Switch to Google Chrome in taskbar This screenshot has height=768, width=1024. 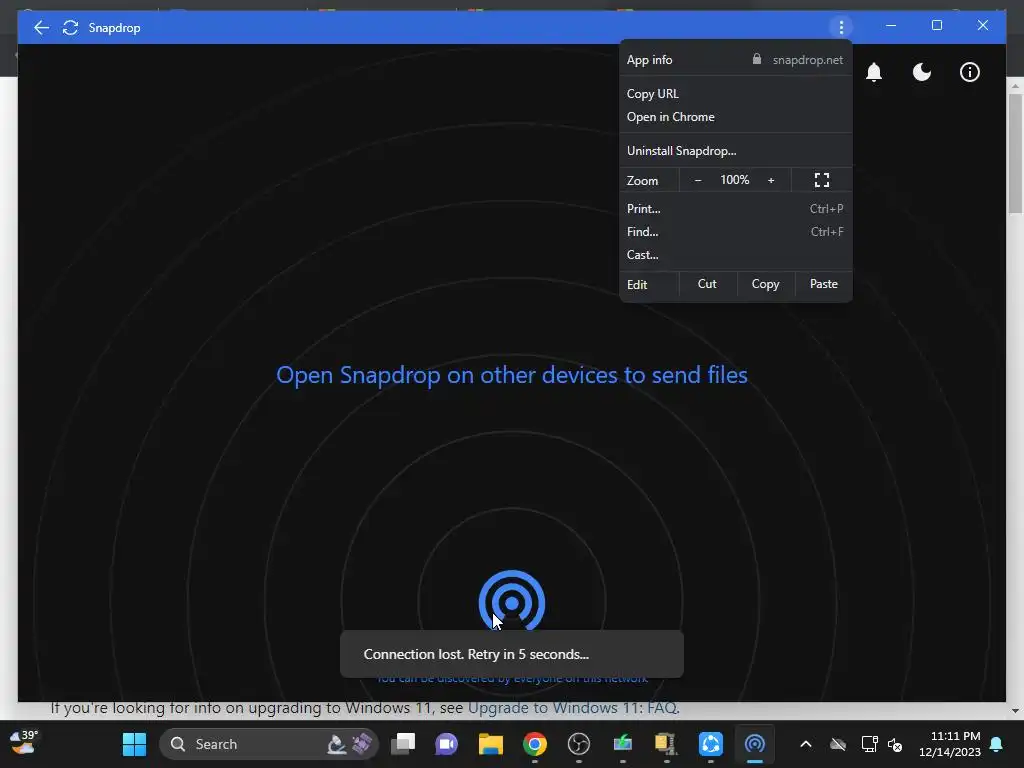535,744
